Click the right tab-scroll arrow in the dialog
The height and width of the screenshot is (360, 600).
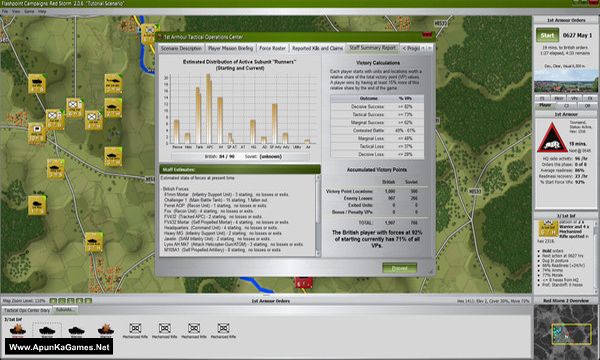click(x=430, y=48)
